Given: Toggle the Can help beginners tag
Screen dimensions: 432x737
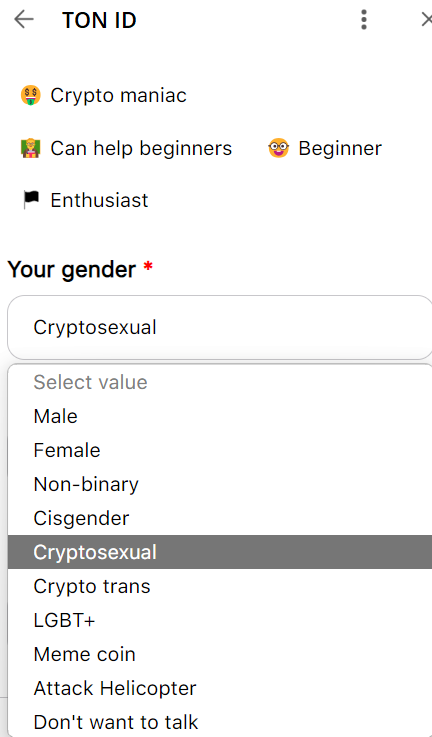Looking at the screenshot, I should [x=126, y=149].
